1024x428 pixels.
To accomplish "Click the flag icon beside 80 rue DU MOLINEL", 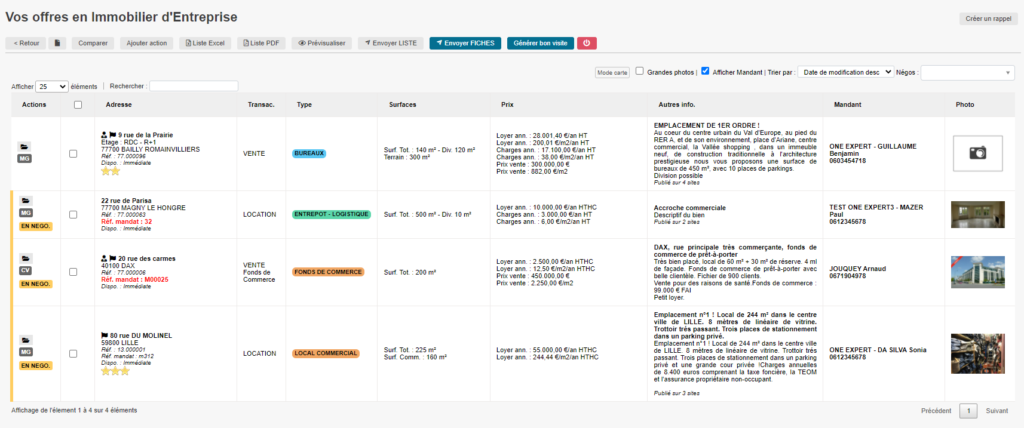I will [x=105, y=335].
